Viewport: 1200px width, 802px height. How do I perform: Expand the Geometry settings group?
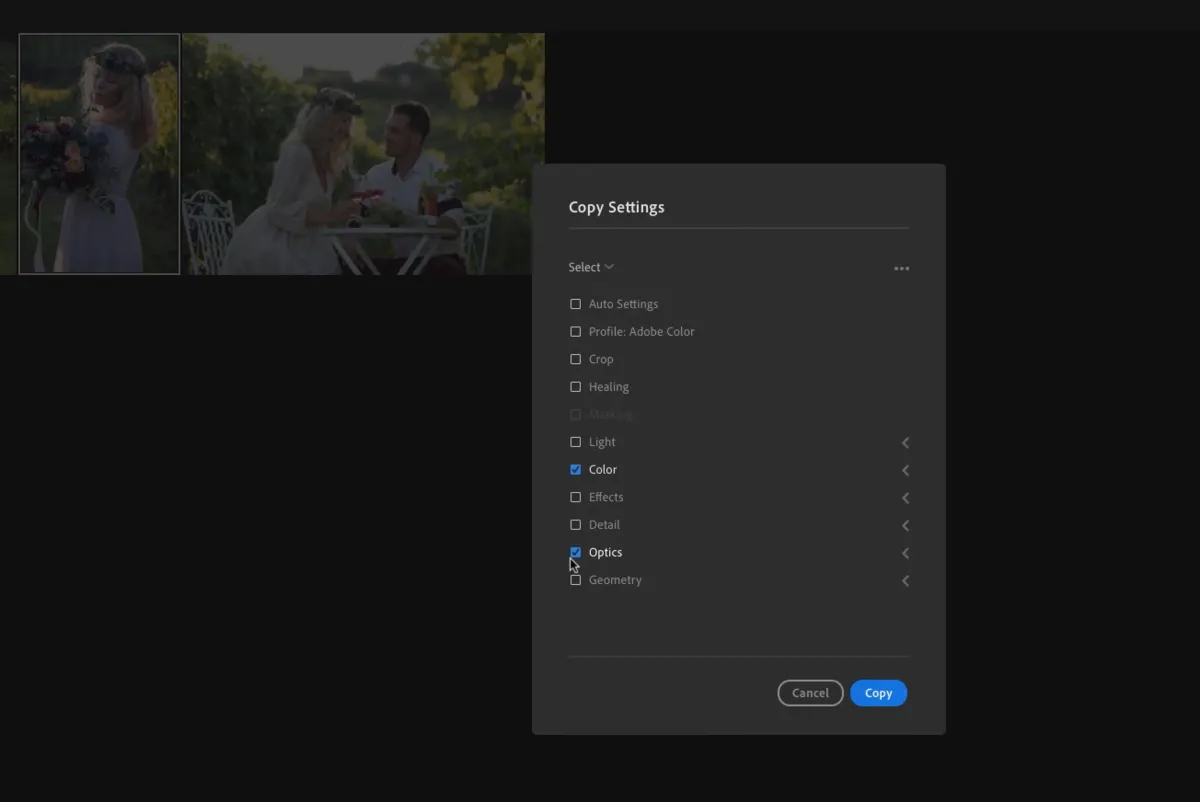tap(905, 580)
